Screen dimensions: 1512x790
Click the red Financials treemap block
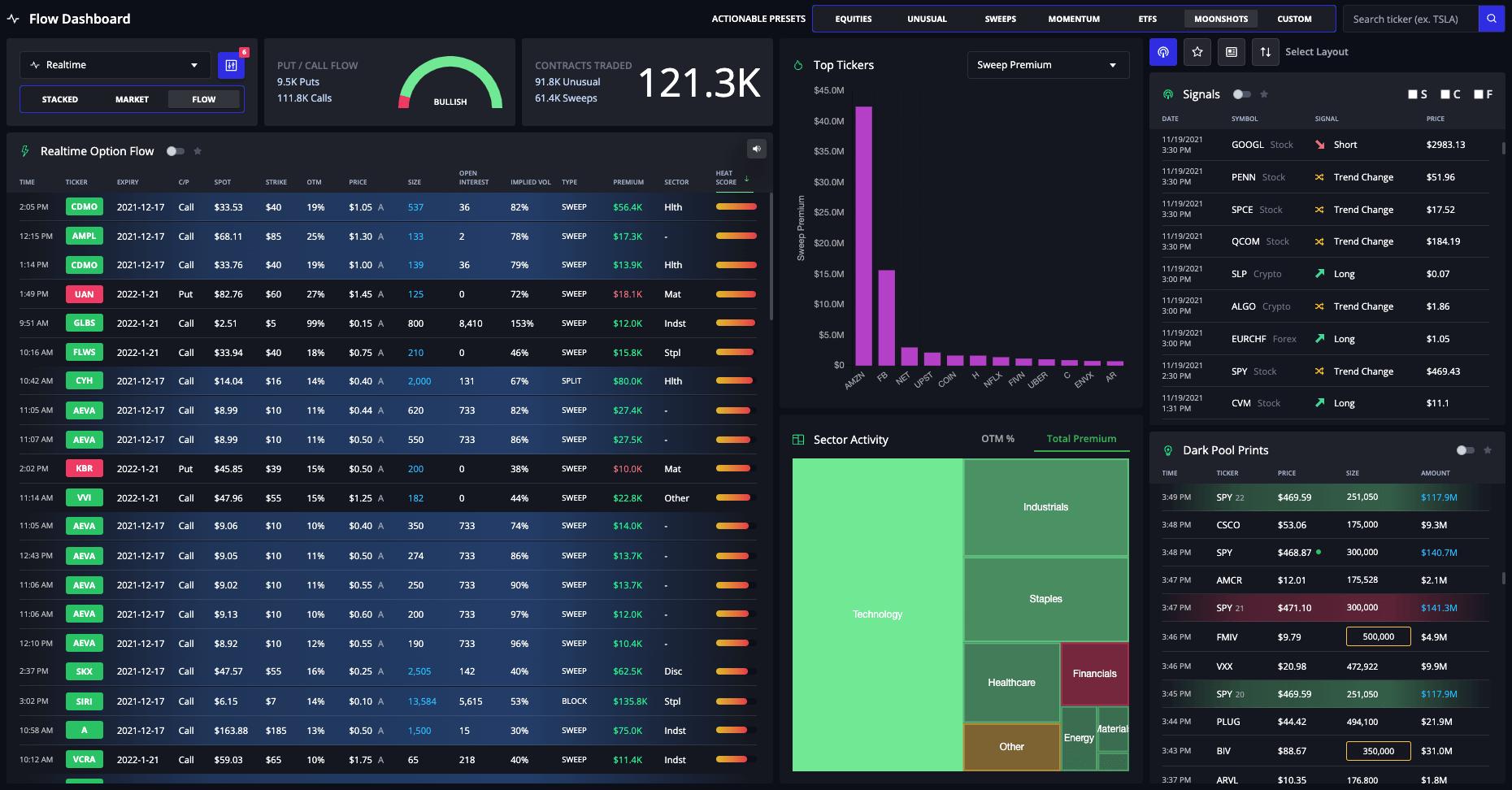click(1095, 674)
